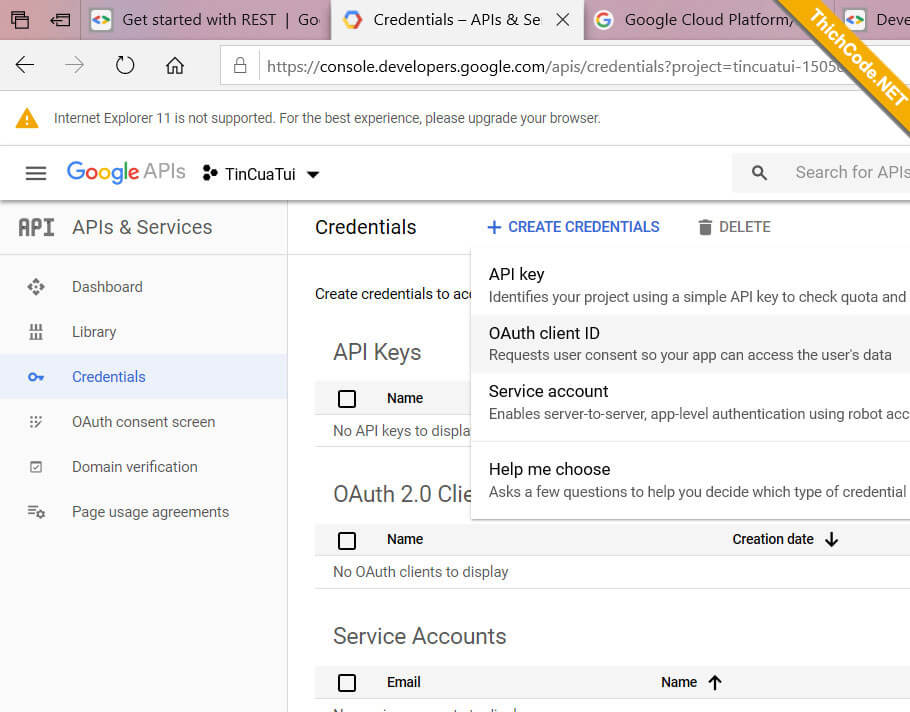Close the Credentials browser tab

coord(562,20)
